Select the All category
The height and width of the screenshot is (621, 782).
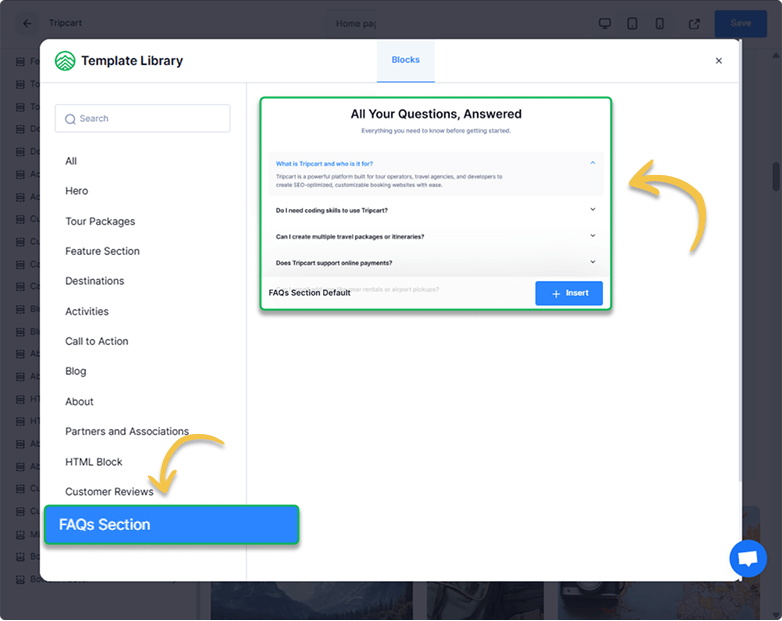tap(71, 161)
